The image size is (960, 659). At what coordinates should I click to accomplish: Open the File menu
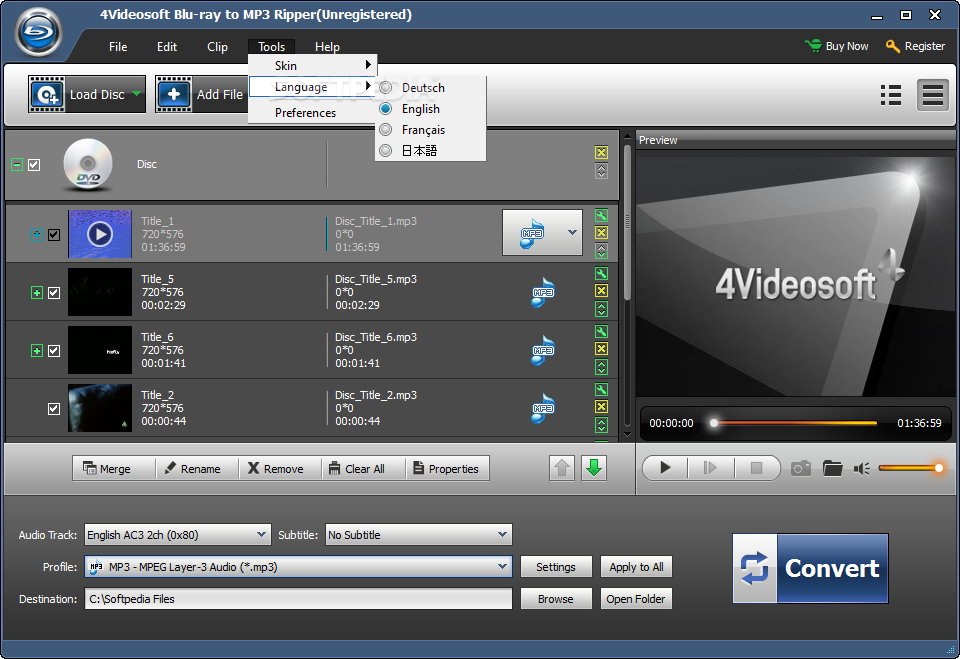click(118, 47)
